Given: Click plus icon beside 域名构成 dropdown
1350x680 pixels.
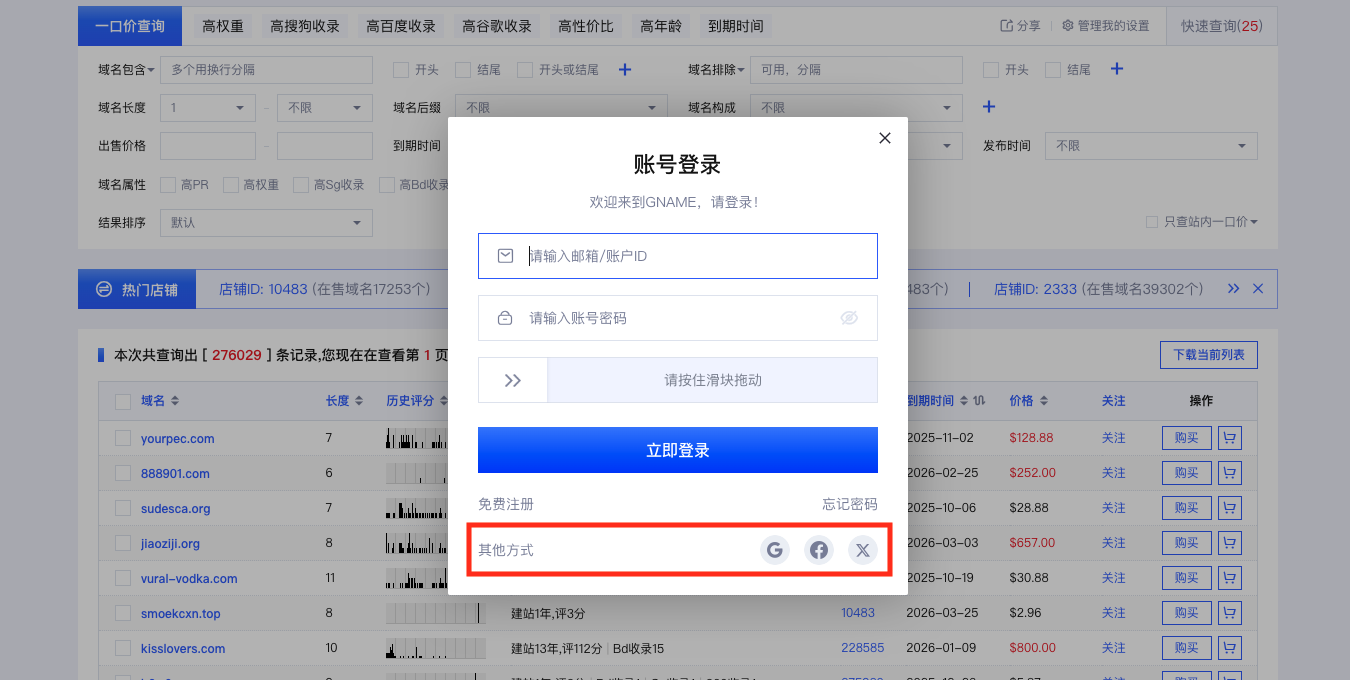Looking at the screenshot, I should pyautogui.click(x=989, y=107).
